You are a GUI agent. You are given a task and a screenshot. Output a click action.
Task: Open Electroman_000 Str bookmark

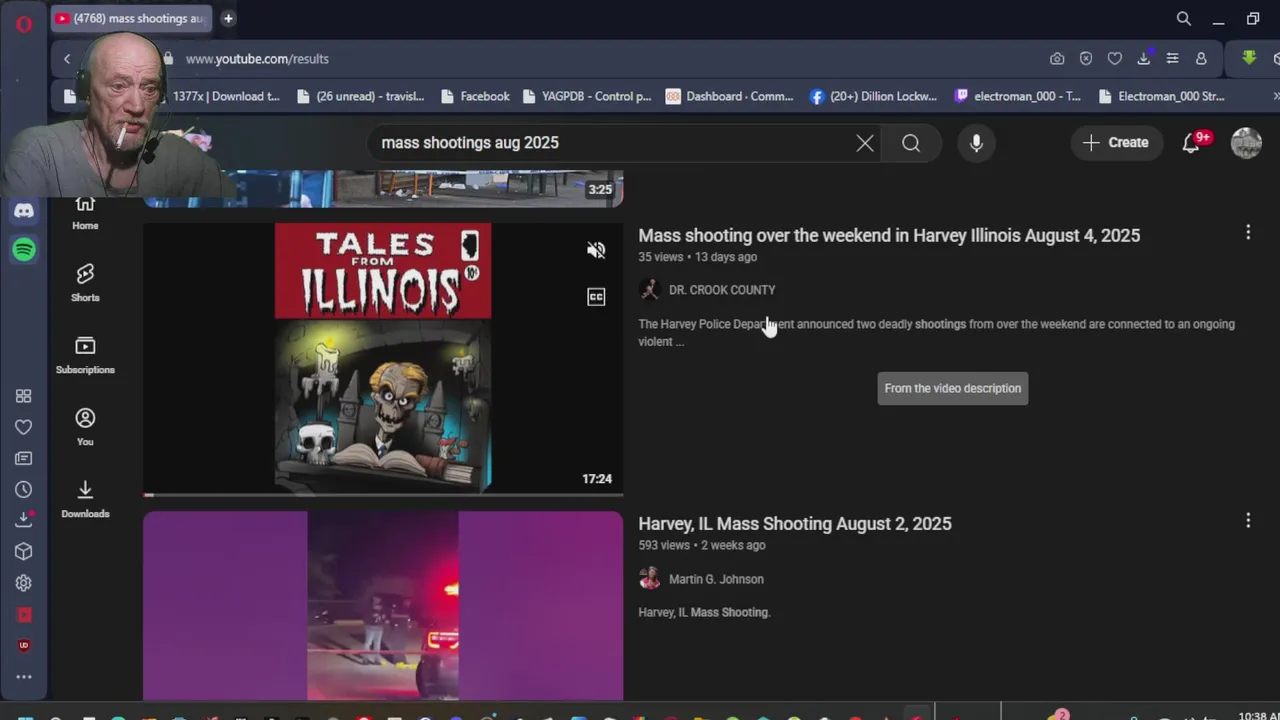[x=1161, y=96]
